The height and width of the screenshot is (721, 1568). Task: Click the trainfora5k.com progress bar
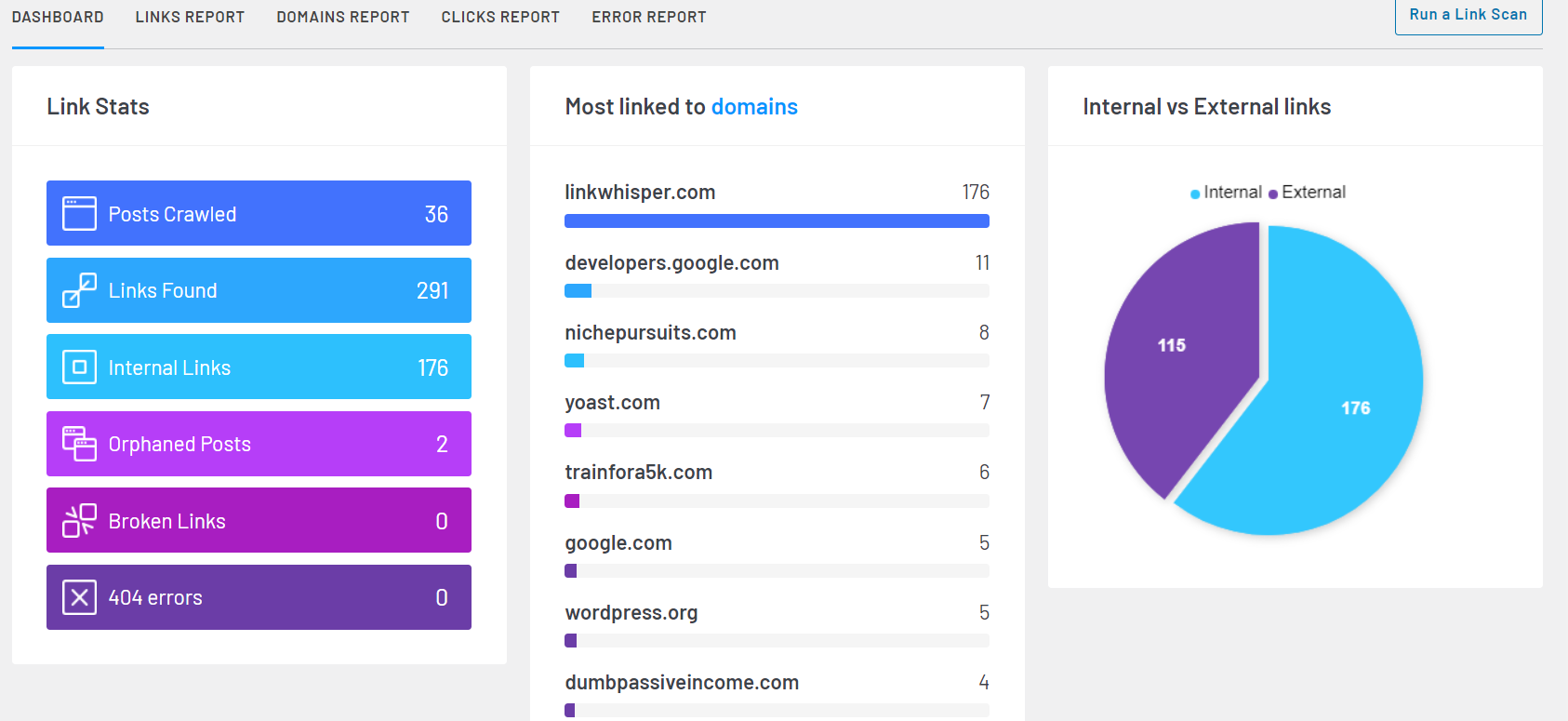coord(777,501)
